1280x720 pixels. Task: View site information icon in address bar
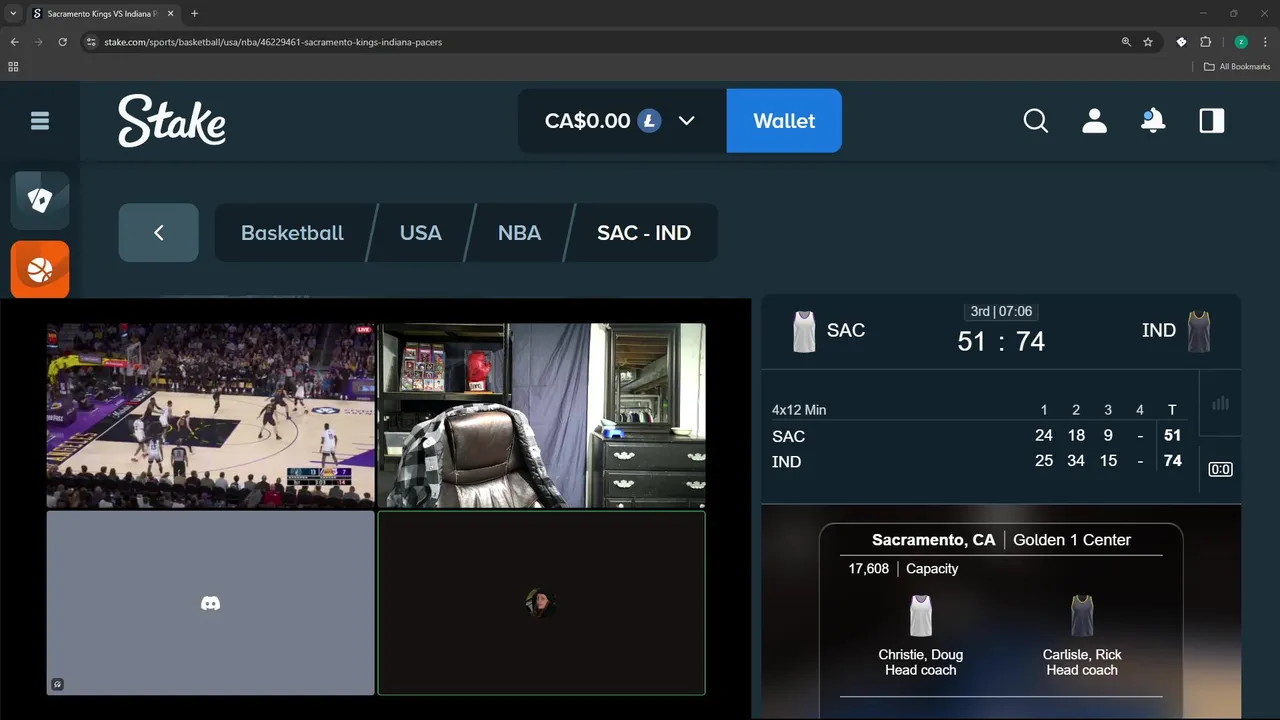pos(91,42)
